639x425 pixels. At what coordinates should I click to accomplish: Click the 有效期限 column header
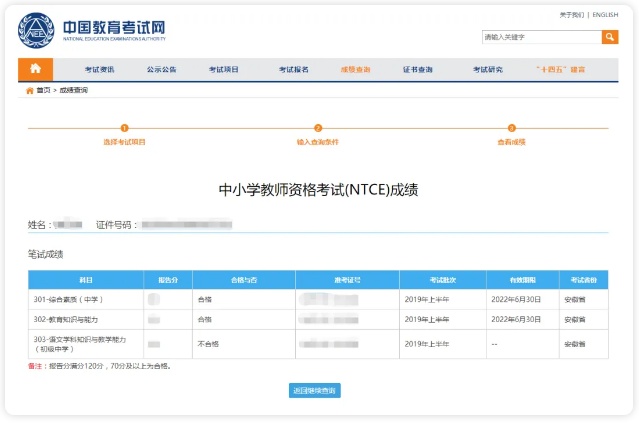(x=522, y=280)
